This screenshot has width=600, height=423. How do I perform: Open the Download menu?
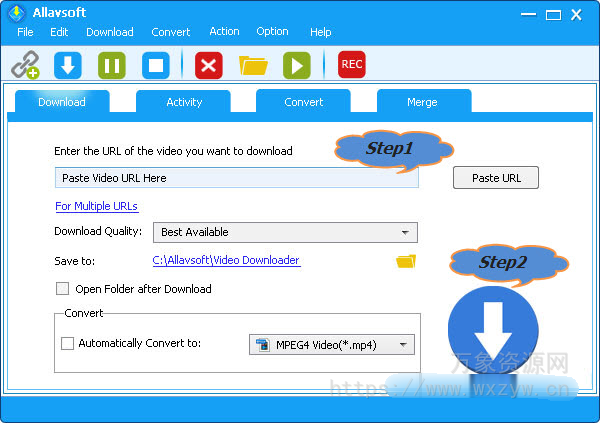110,32
